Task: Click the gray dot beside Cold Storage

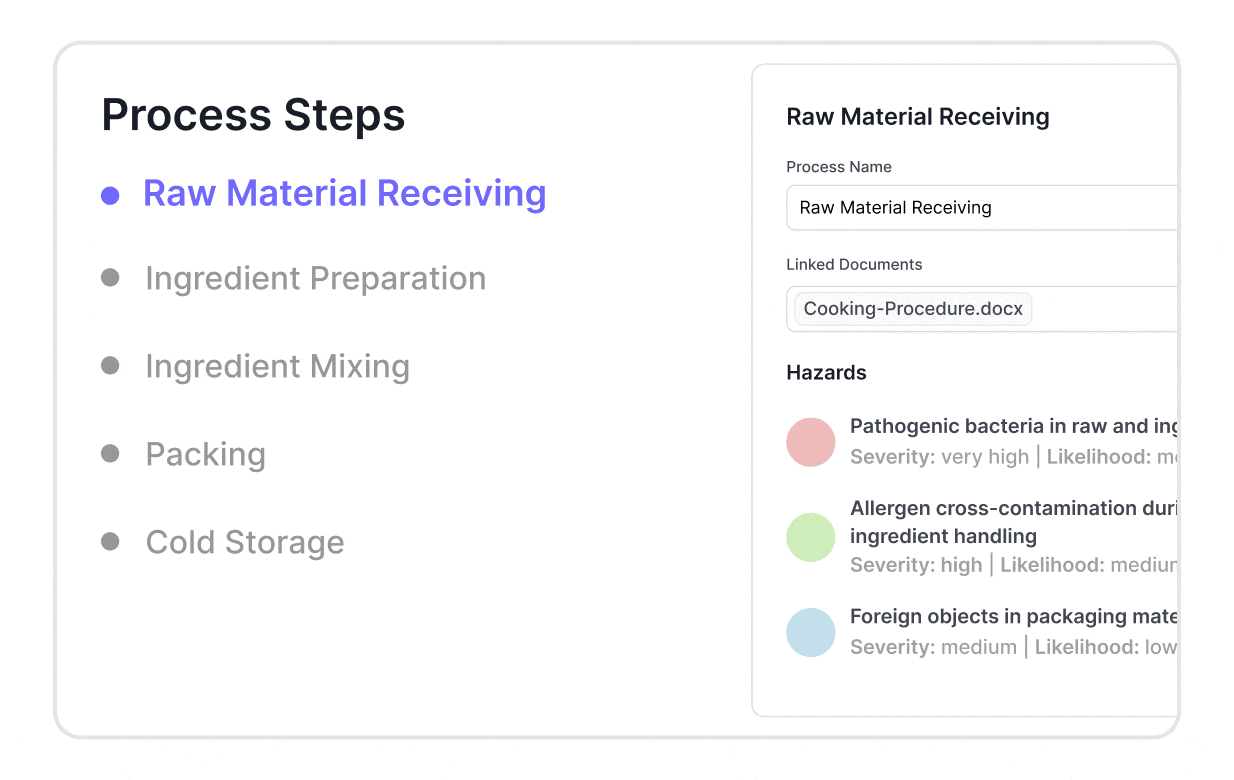Action: [x=110, y=542]
